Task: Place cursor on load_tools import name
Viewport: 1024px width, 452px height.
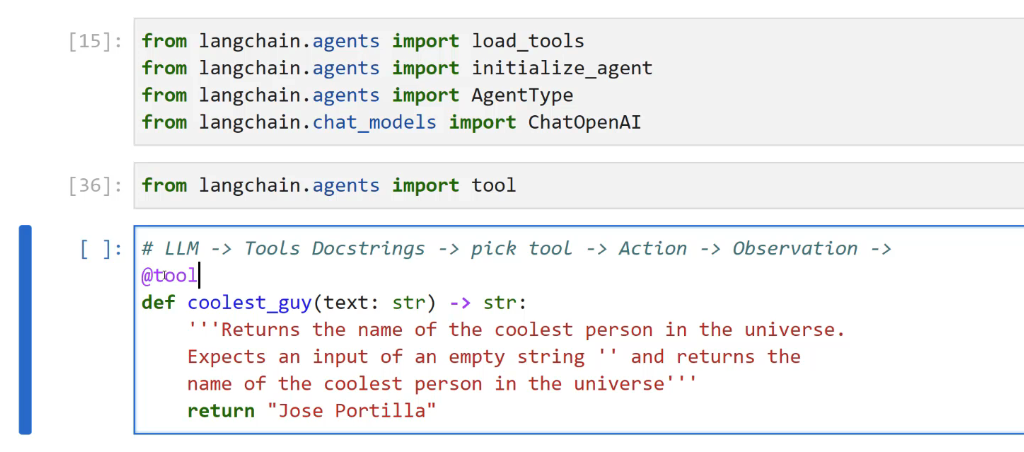Action: 527,41
